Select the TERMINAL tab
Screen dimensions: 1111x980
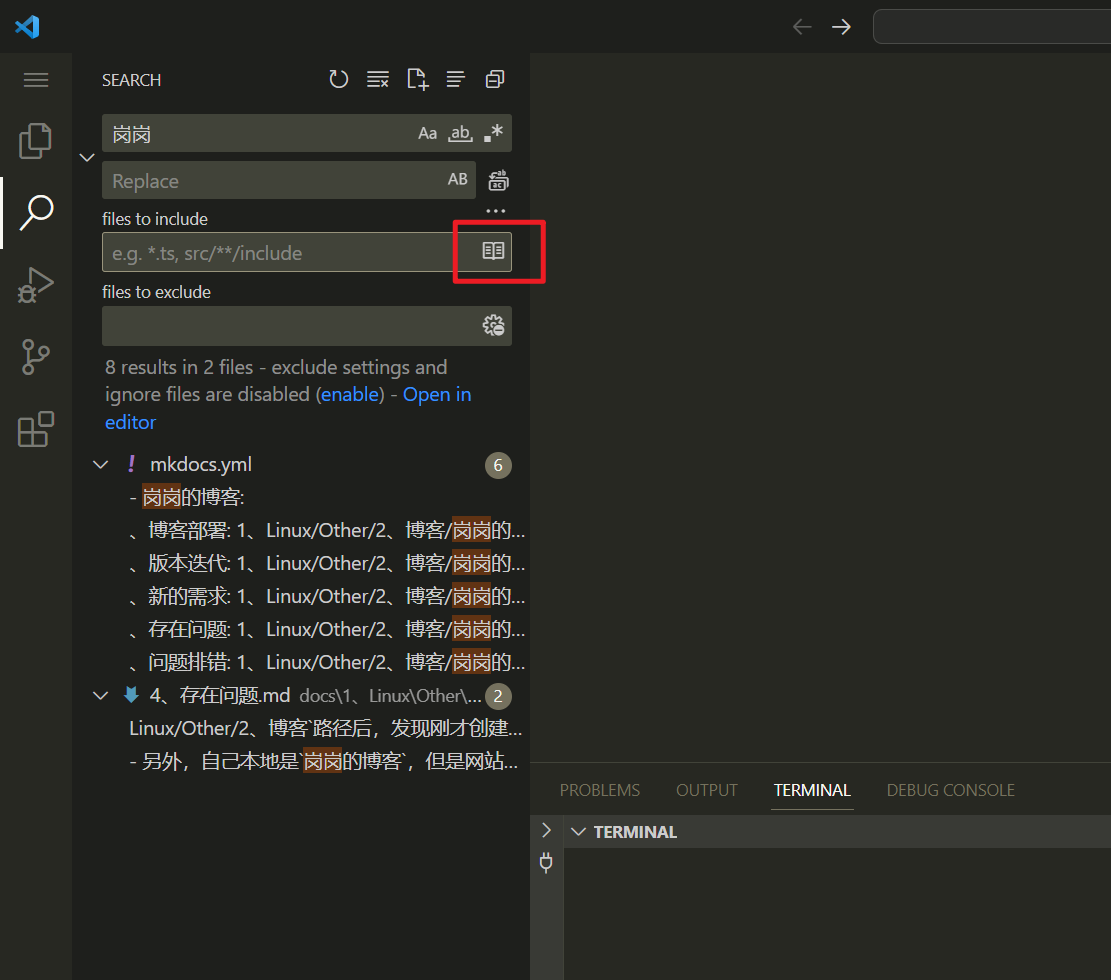coord(812,790)
